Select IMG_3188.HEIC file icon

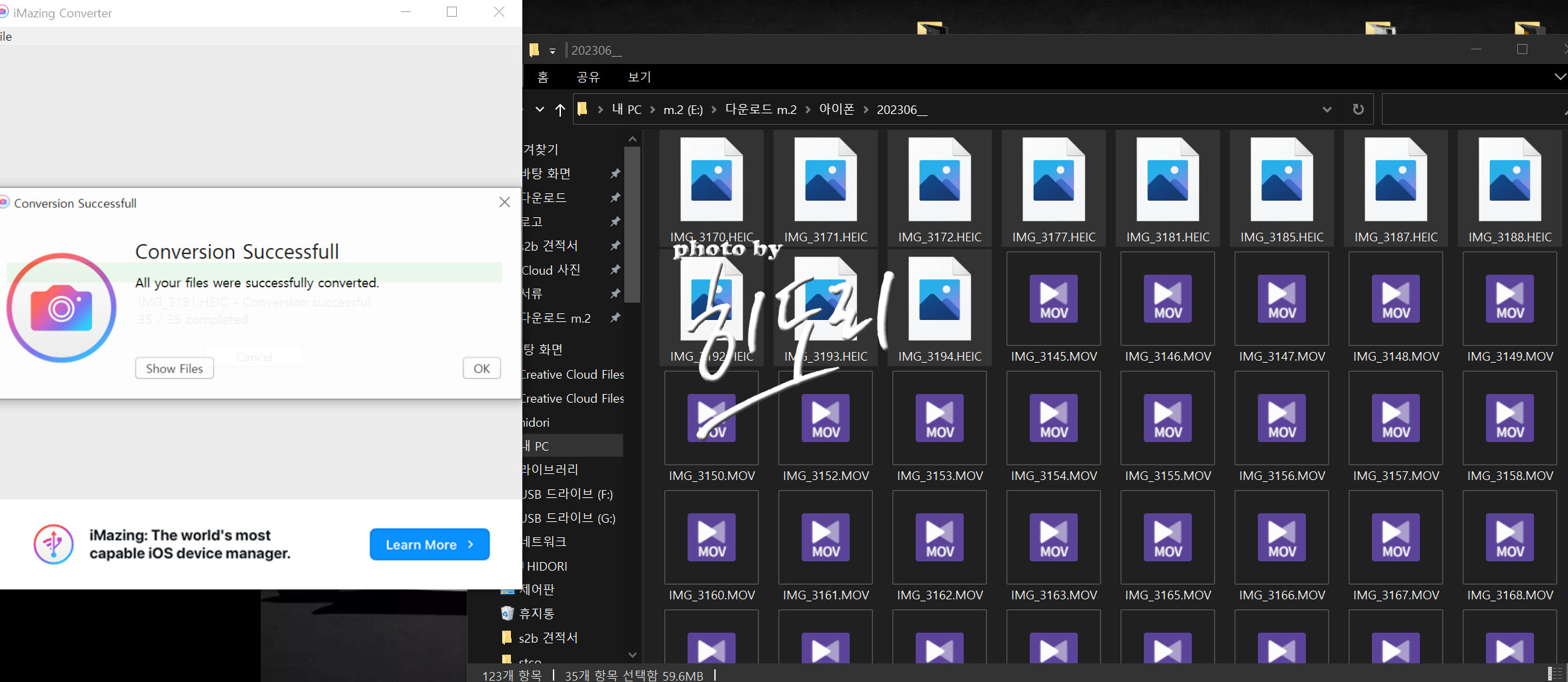pos(1510,179)
